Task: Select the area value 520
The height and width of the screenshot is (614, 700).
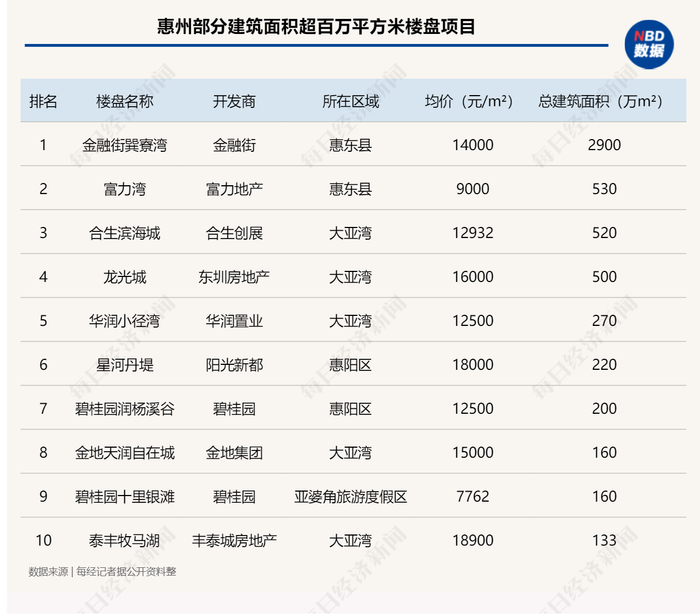Action: pyautogui.click(x=604, y=233)
